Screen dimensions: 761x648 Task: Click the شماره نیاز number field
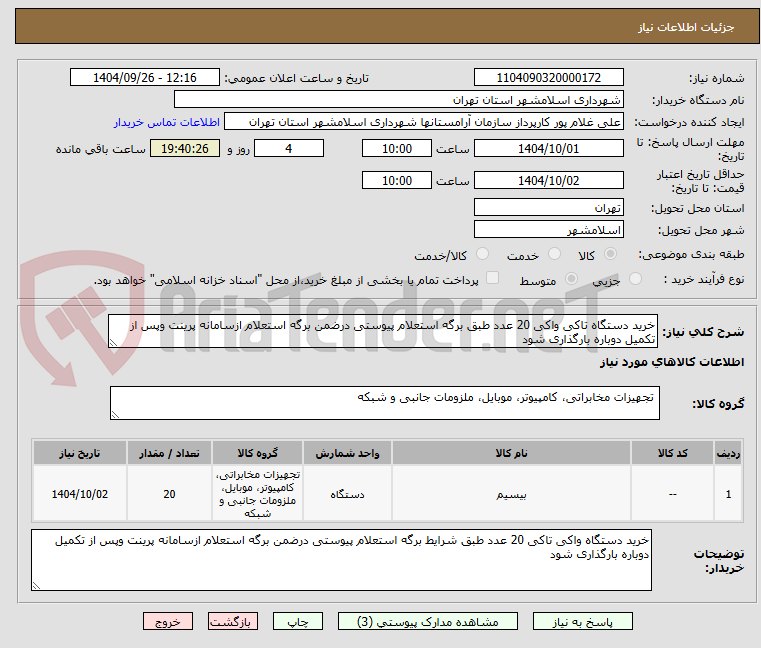pyautogui.click(x=548, y=78)
